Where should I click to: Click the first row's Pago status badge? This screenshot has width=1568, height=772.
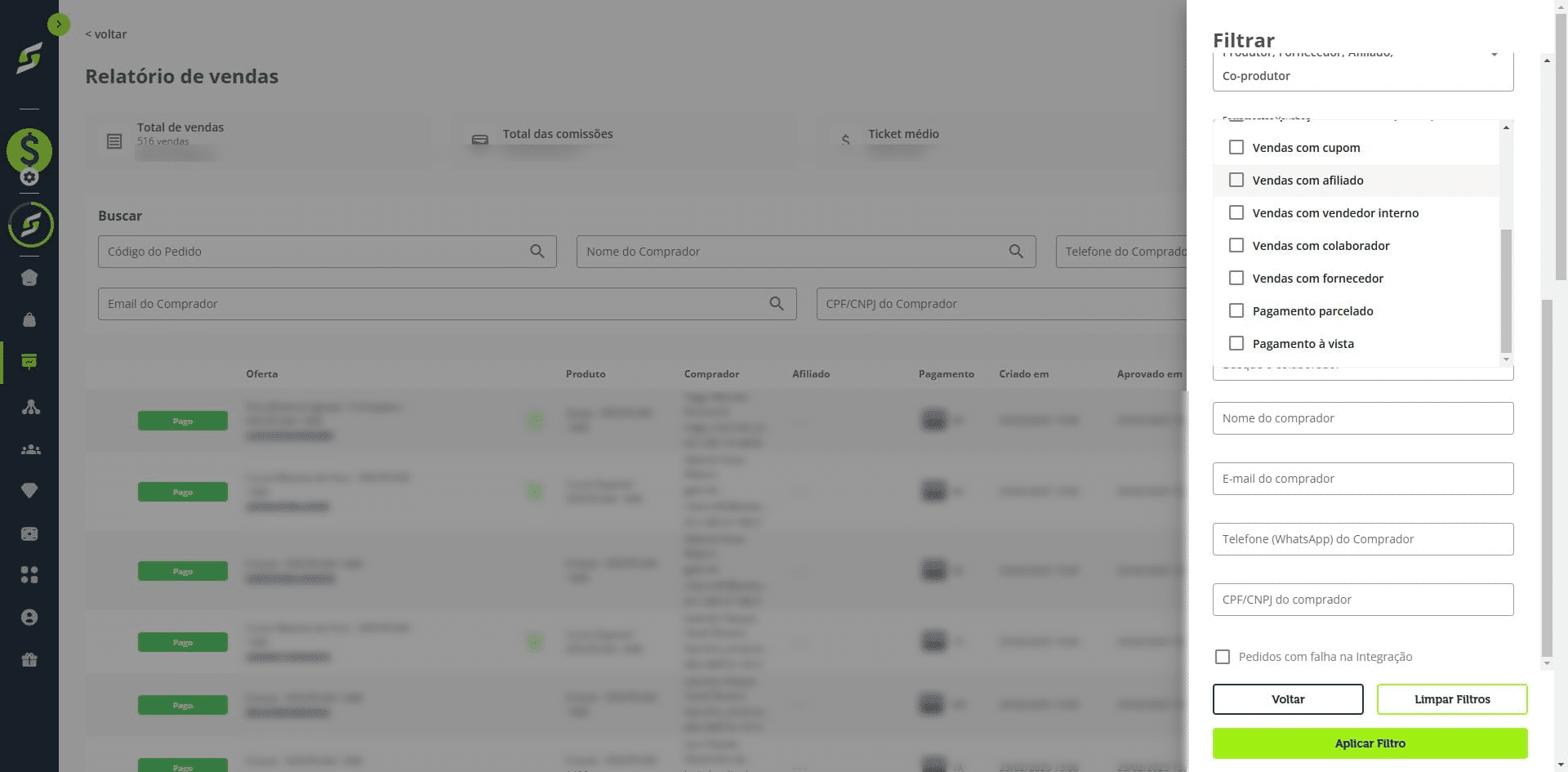[183, 421]
